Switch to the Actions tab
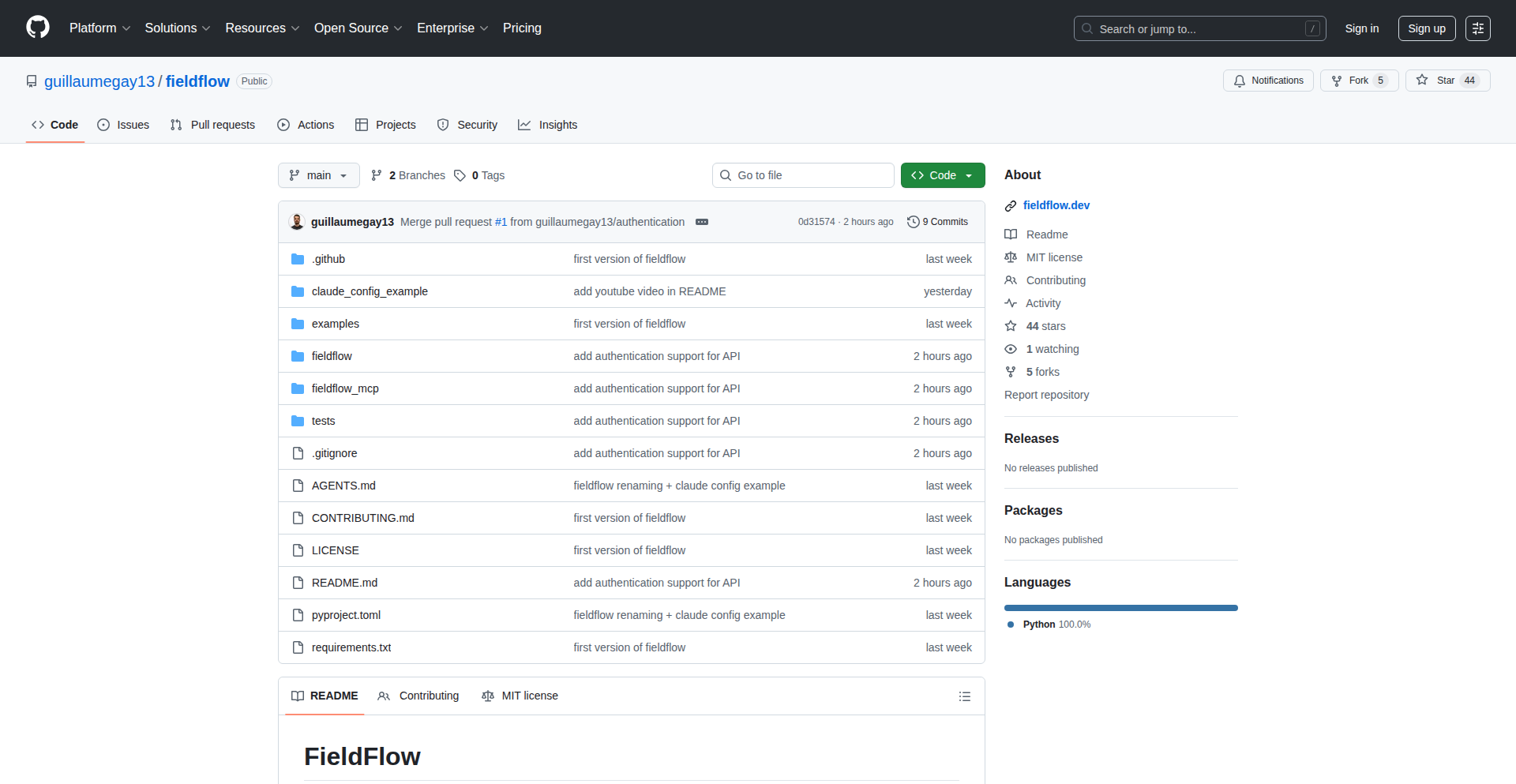This screenshot has height=784, width=1516. (x=306, y=125)
